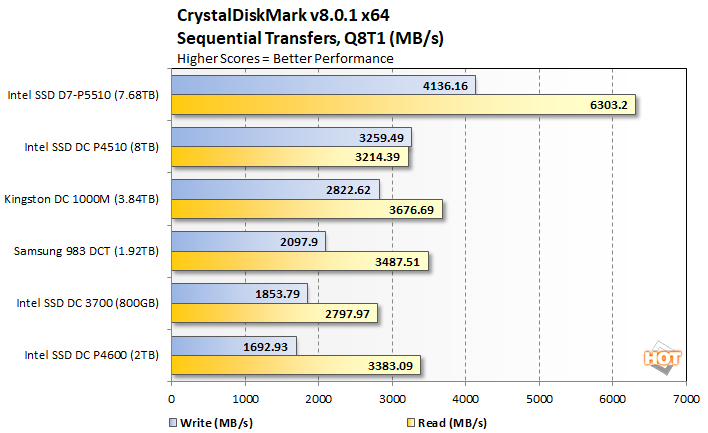This screenshot has width=708, height=433.
Task: Click the 7000 x-axis tick label
Action: (686, 399)
